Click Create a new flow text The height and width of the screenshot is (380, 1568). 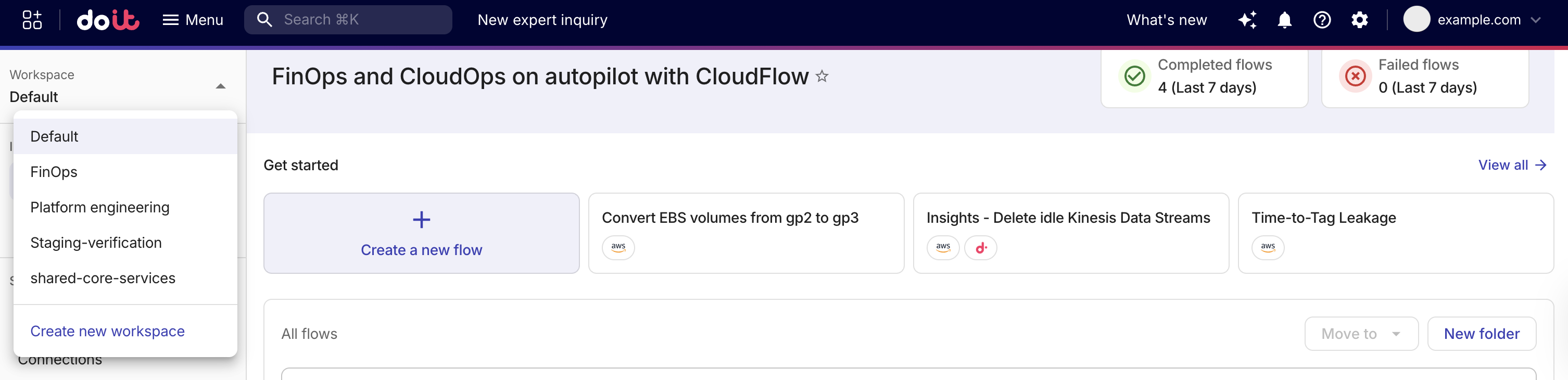click(421, 250)
